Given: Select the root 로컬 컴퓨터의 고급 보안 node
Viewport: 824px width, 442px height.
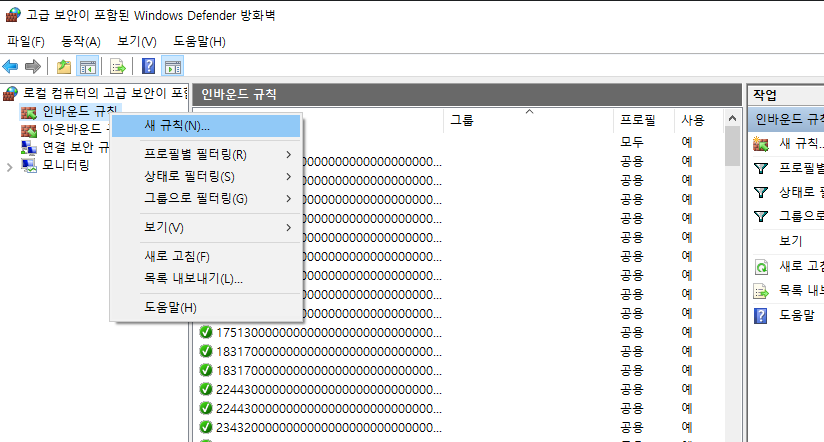Looking at the screenshot, I should (x=105, y=93).
